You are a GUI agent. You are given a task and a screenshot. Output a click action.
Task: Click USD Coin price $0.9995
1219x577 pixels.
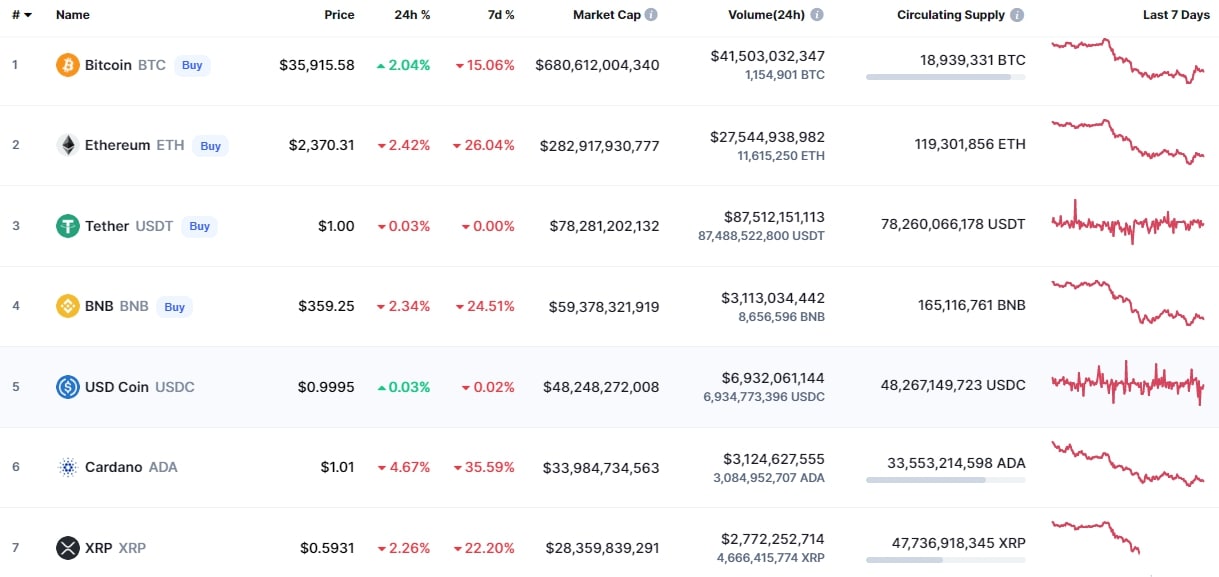click(x=326, y=387)
